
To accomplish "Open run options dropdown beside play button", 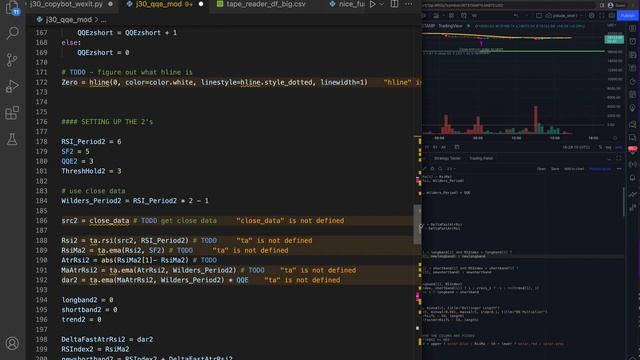I will [382, 4].
